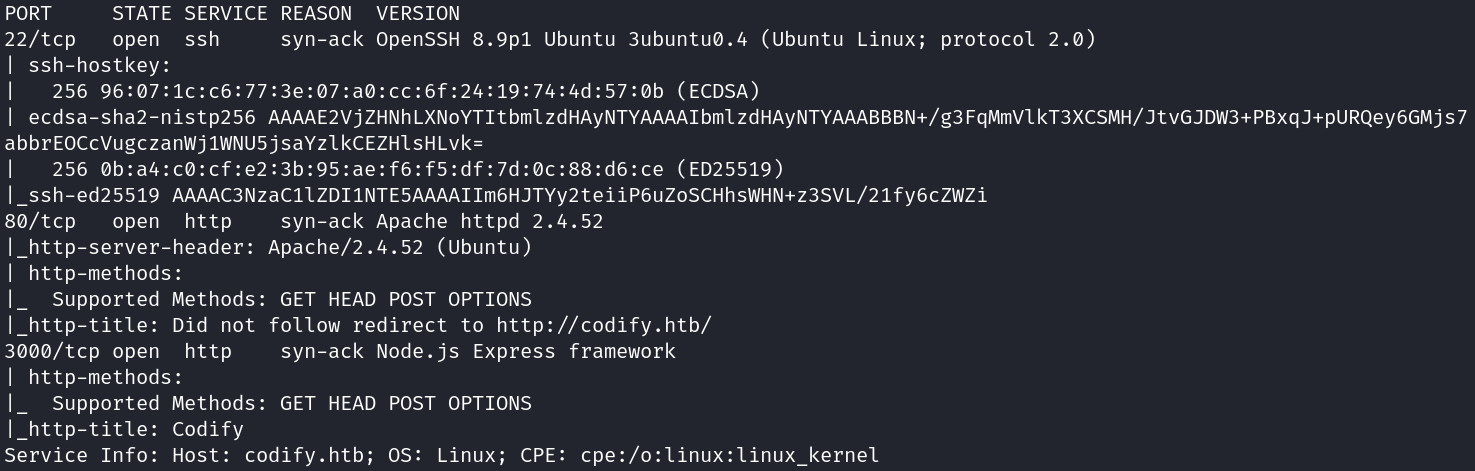Click the REASON column header
The height and width of the screenshot is (471, 1475).
[x=316, y=14]
